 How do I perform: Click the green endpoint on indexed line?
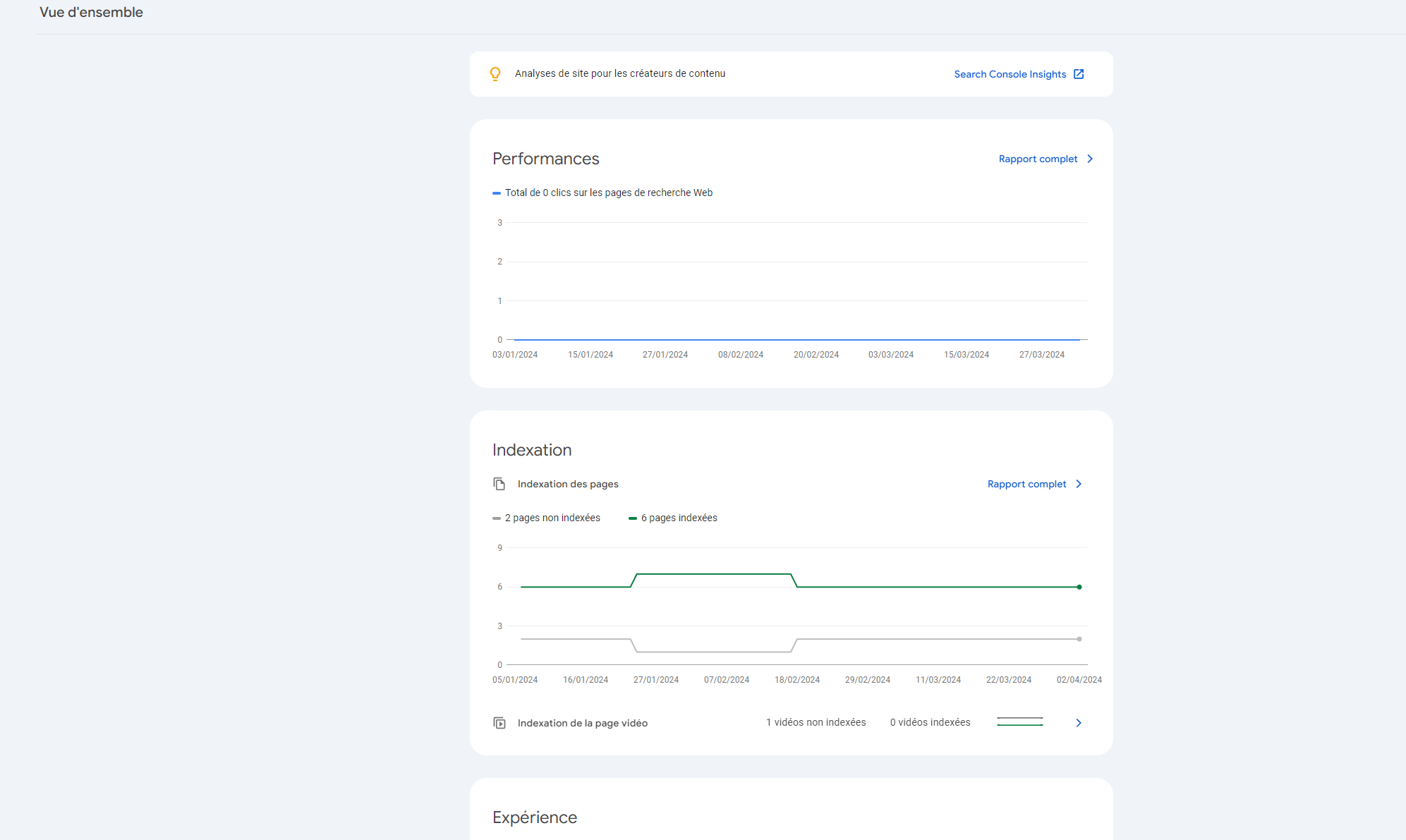(1079, 587)
